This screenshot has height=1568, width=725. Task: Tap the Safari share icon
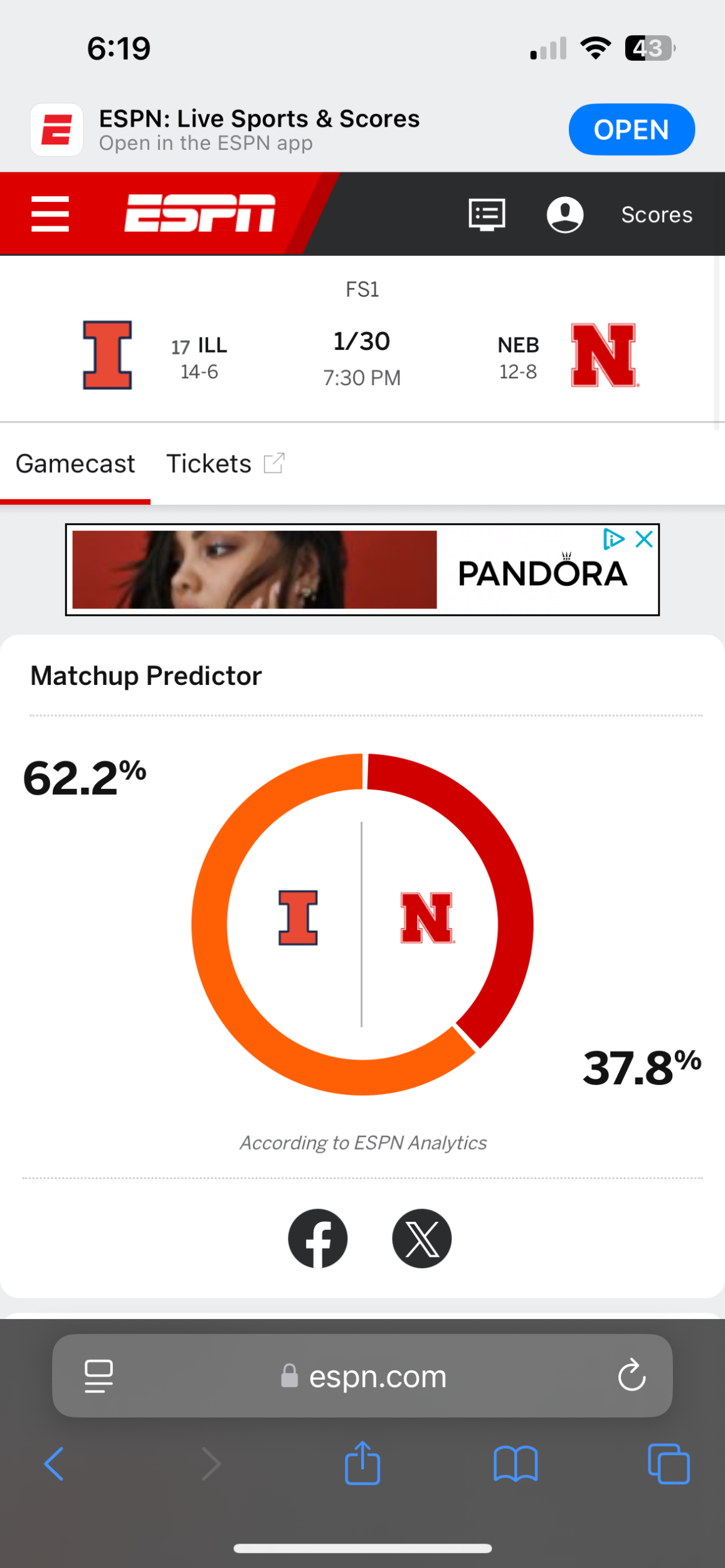click(362, 1463)
